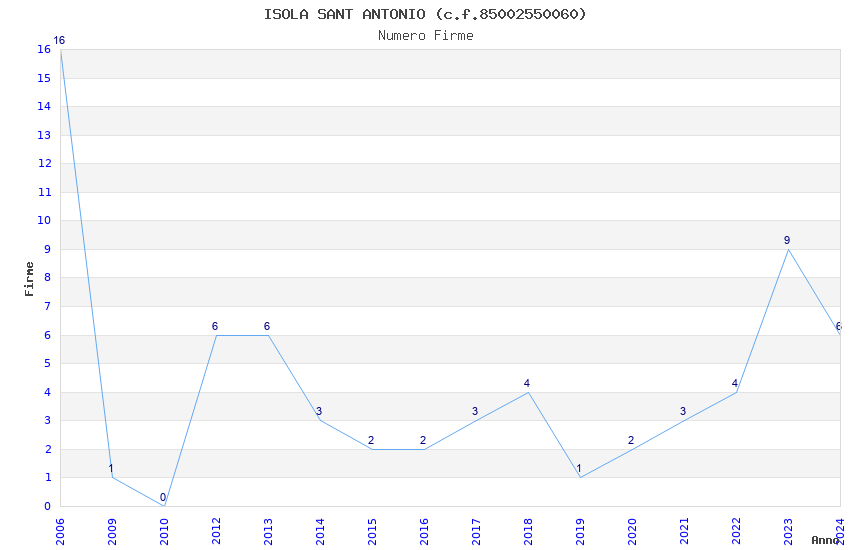
Task: Pick the 2019 x-axis label
Action: [x=580, y=532]
